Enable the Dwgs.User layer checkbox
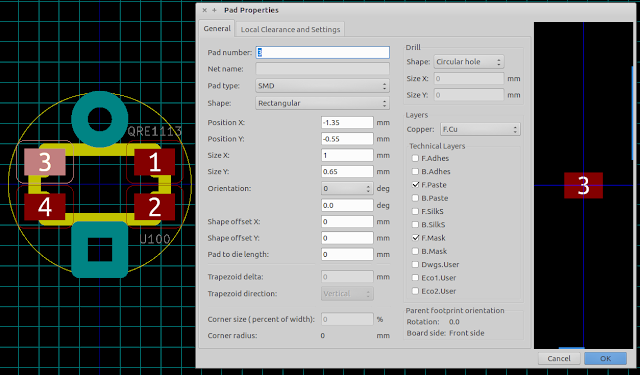The height and width of the screenshot is (375, 640). (415, 264)
